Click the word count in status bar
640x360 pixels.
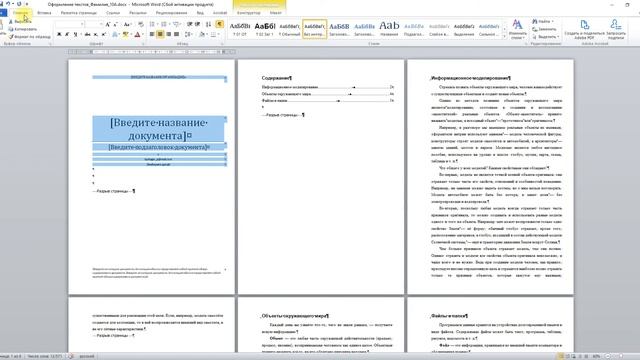click(x=44, y=356)
